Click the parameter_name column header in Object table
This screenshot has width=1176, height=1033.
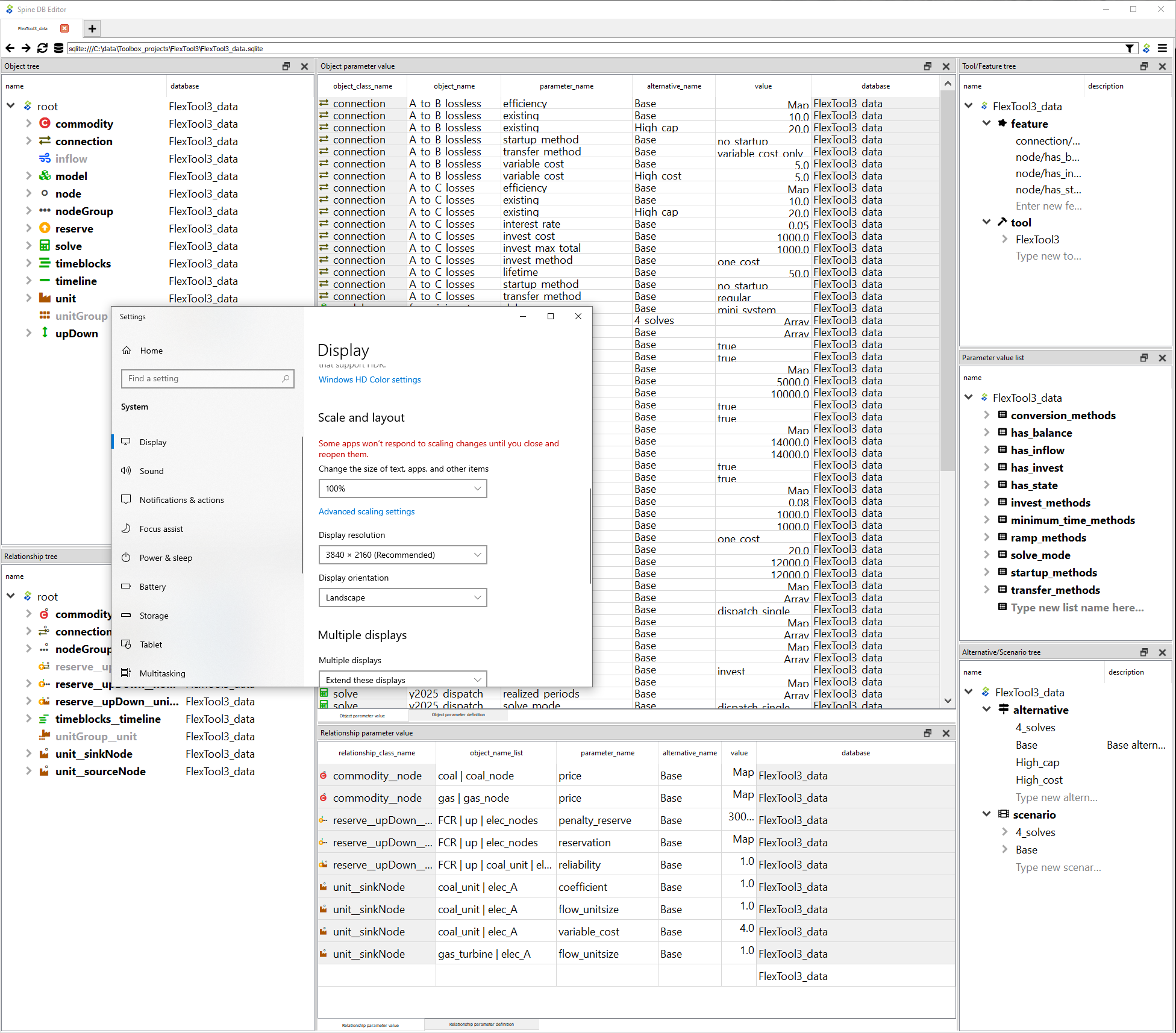(x=566, y=86)
